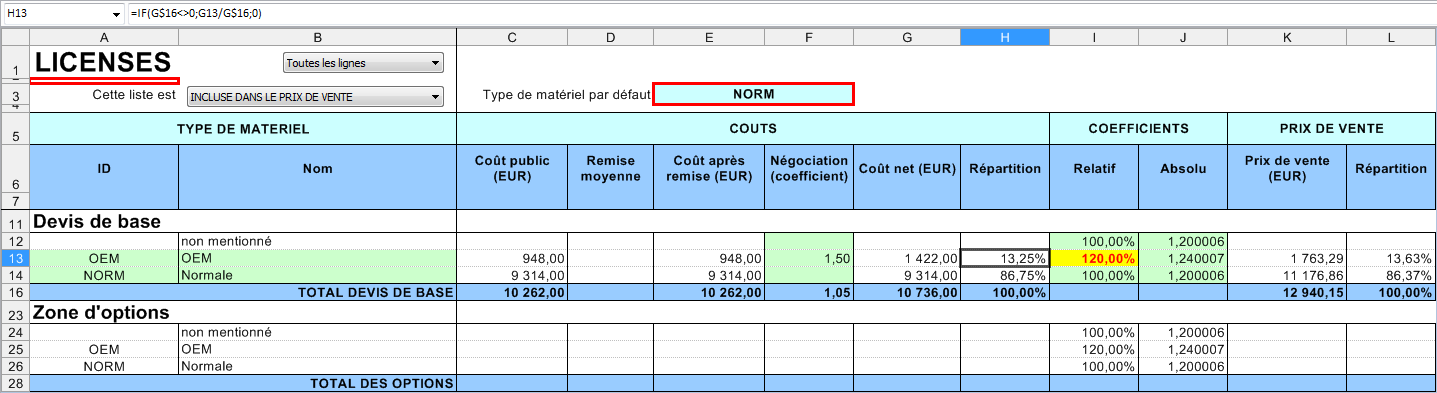
Task: Select column C header
Action: coord(512,38)
